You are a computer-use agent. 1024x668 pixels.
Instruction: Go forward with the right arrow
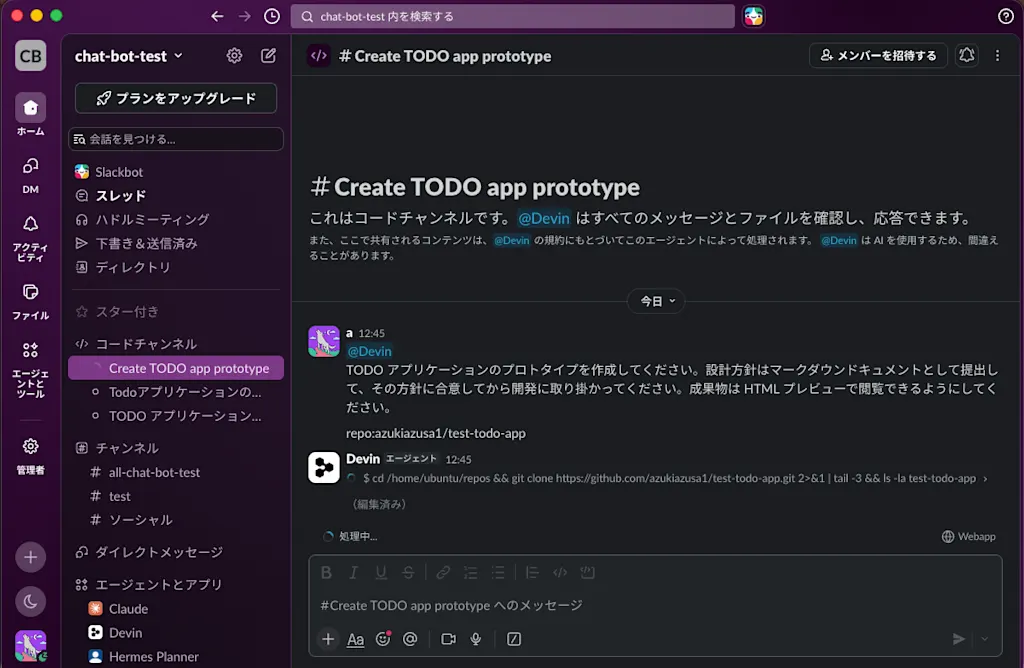pyautogui.click(x=244, y=16)
